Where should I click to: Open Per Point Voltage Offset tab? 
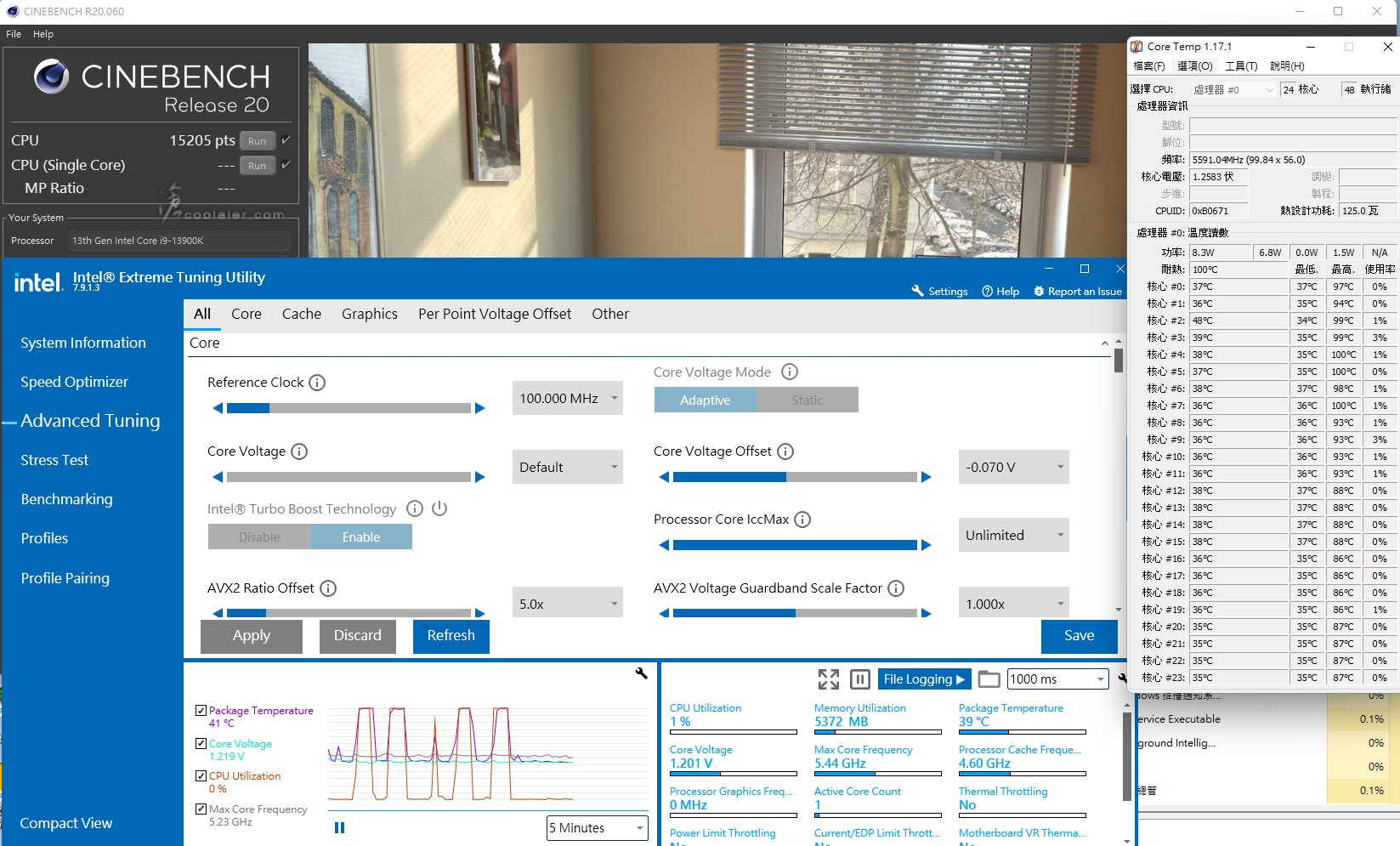tap(495, 314)
